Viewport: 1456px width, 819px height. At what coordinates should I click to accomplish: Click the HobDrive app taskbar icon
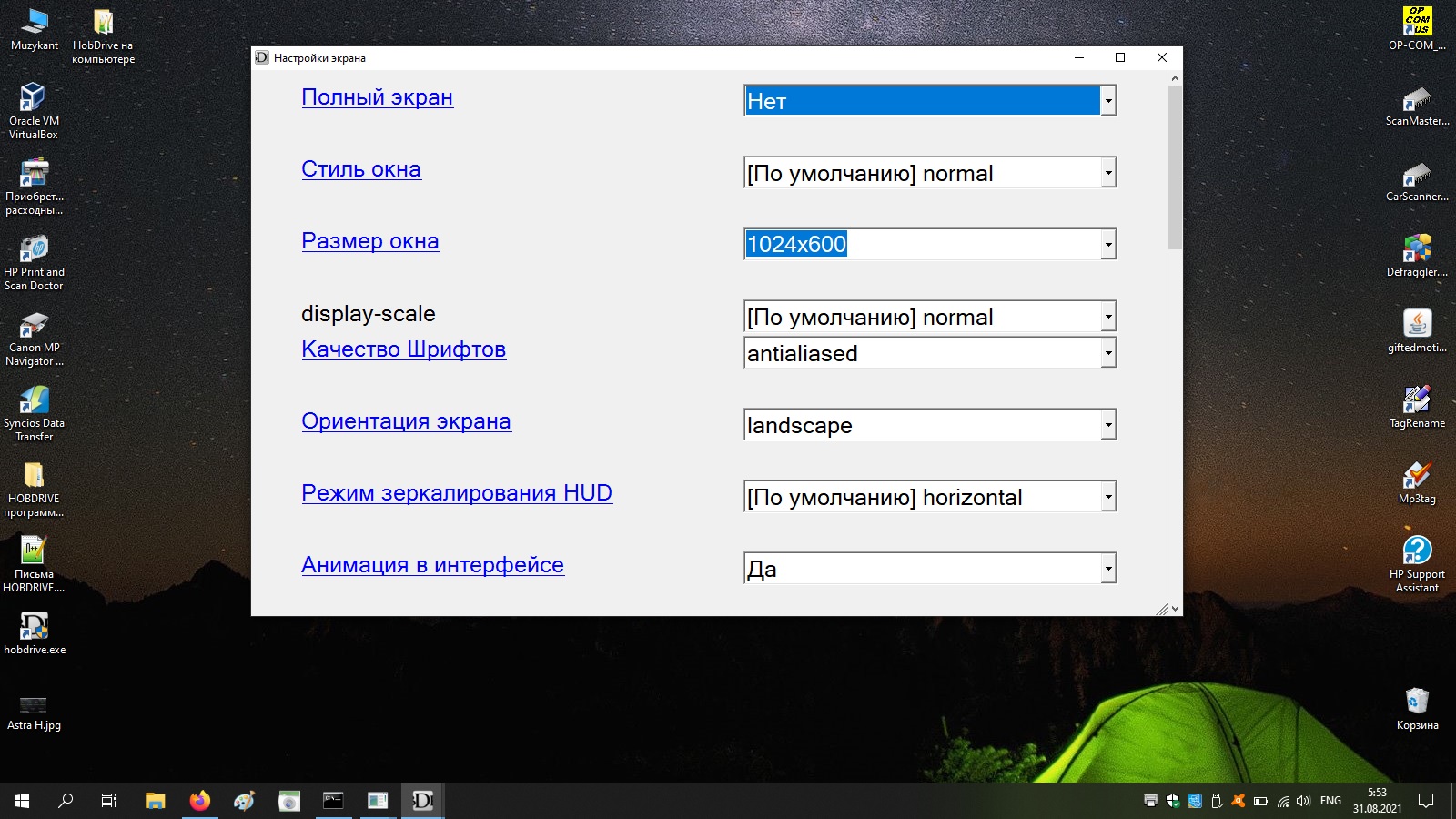coord(422,801)
